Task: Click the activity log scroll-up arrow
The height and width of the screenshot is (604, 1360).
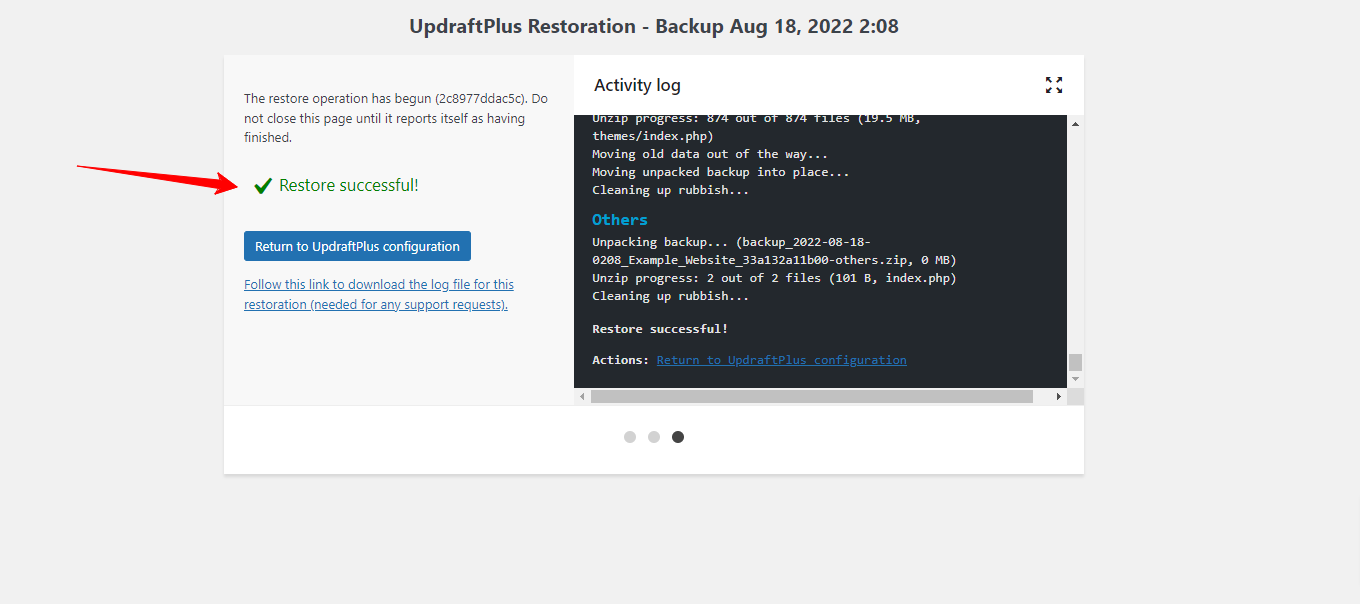Action: click(x=1075, y=124)
